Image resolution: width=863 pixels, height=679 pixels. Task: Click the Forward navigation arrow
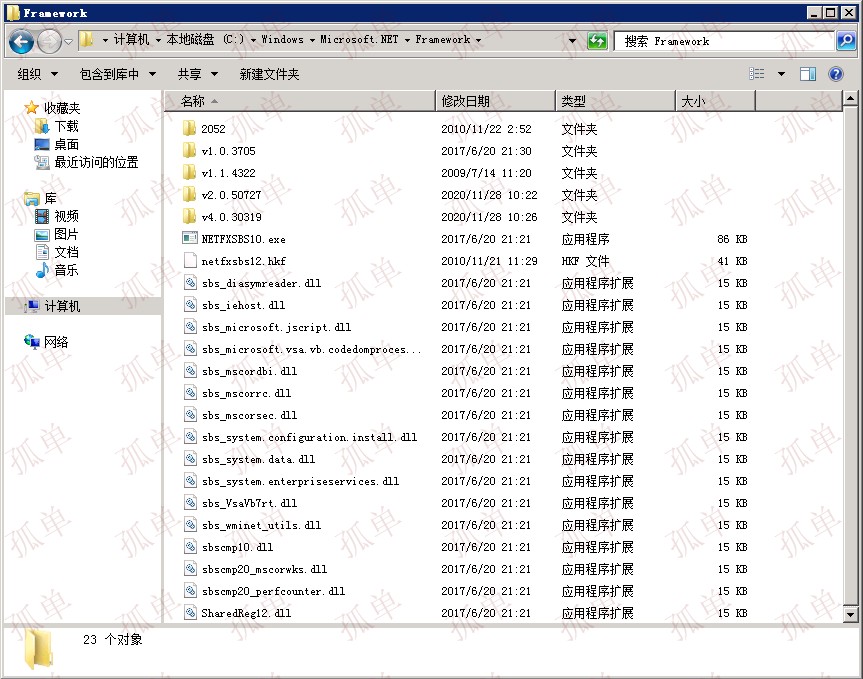tap(50, 41)
